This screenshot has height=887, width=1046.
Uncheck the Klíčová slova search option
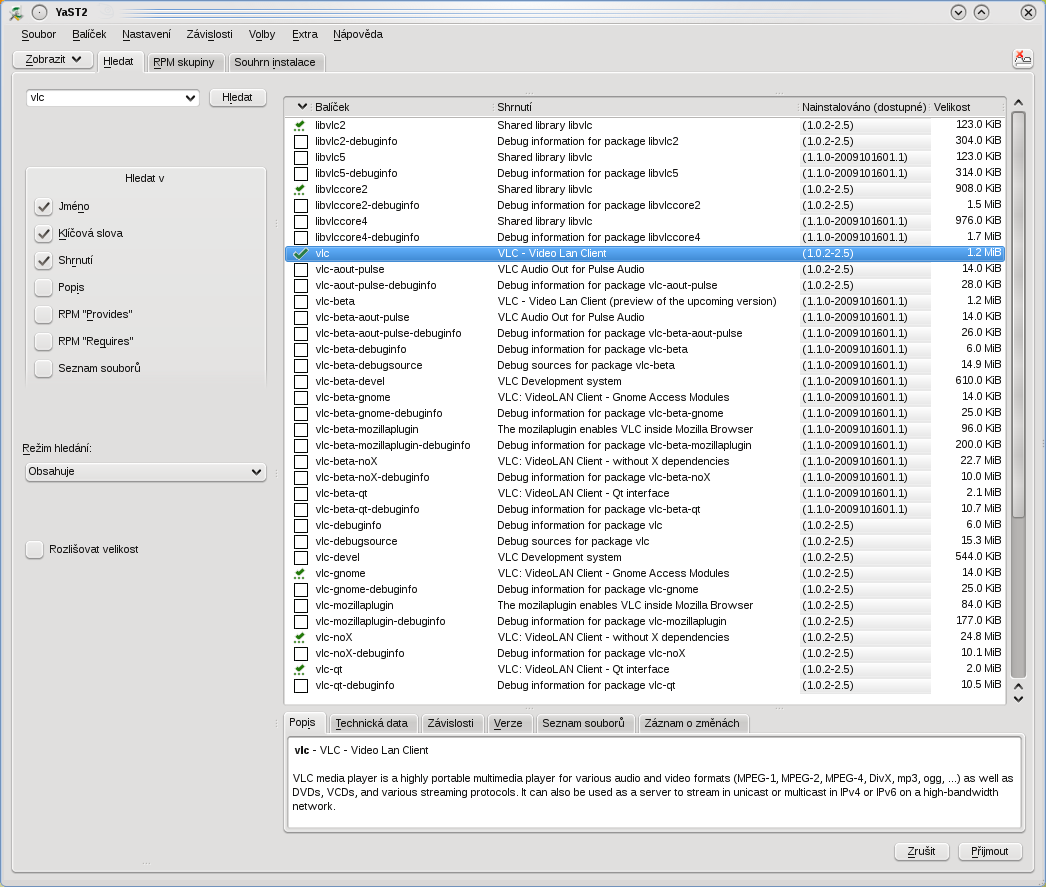click(43, 233)
